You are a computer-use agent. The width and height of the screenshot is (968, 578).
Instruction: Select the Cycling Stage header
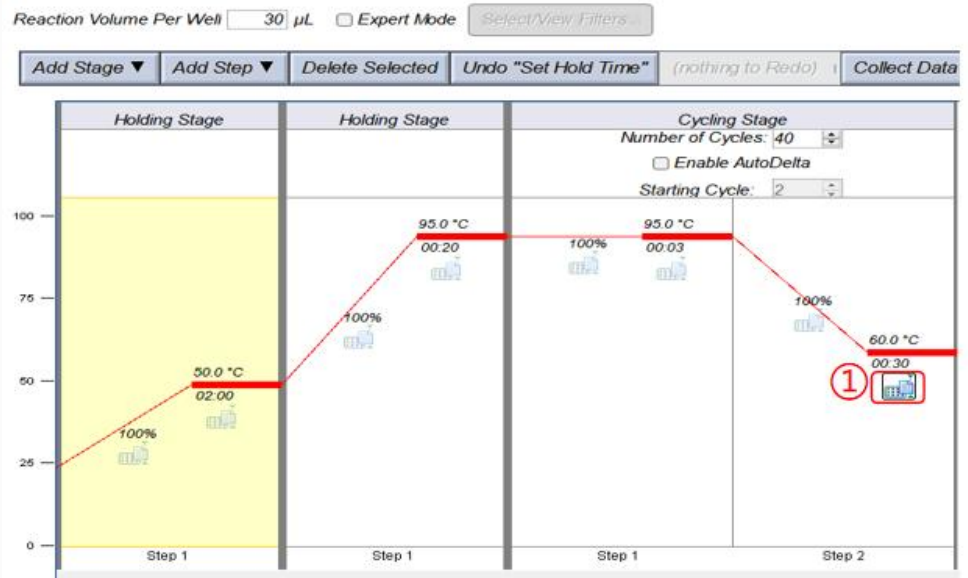point(732,119)
